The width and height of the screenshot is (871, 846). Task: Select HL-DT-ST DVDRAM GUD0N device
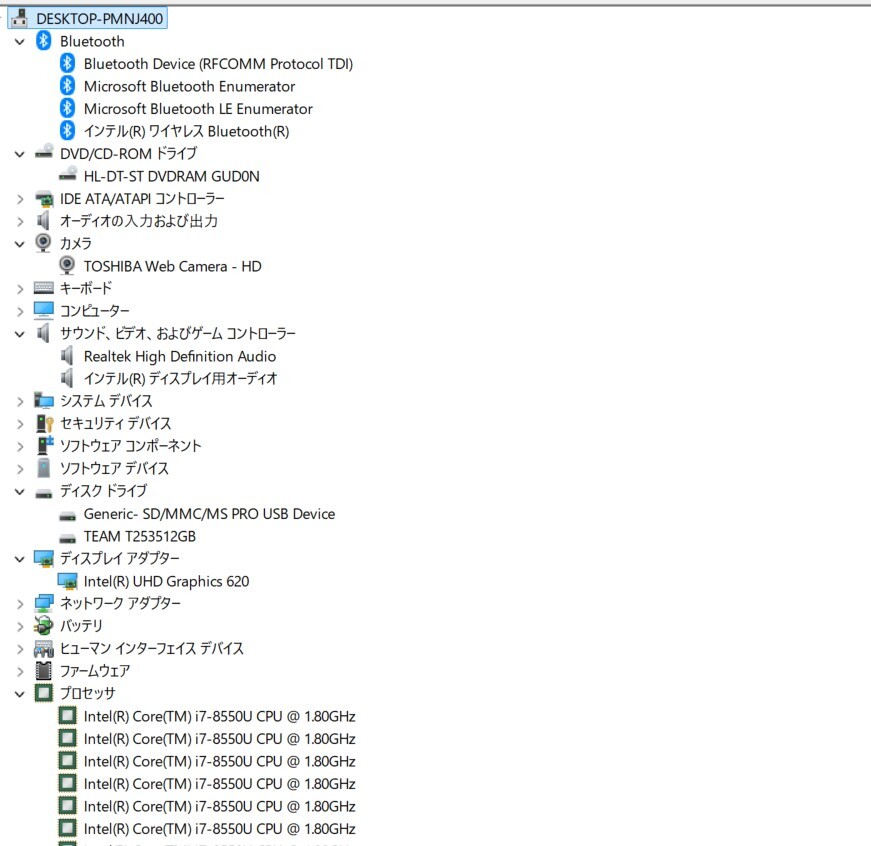172,177
